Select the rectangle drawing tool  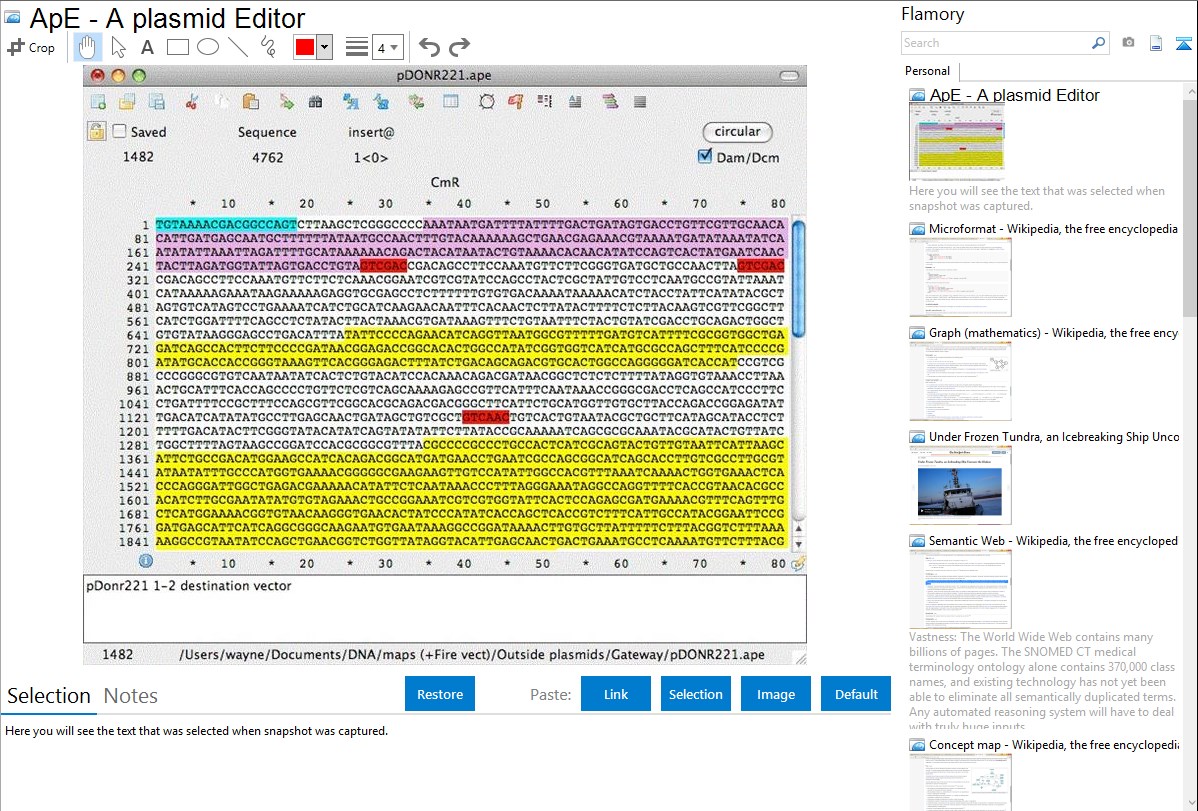click(177, 47)
